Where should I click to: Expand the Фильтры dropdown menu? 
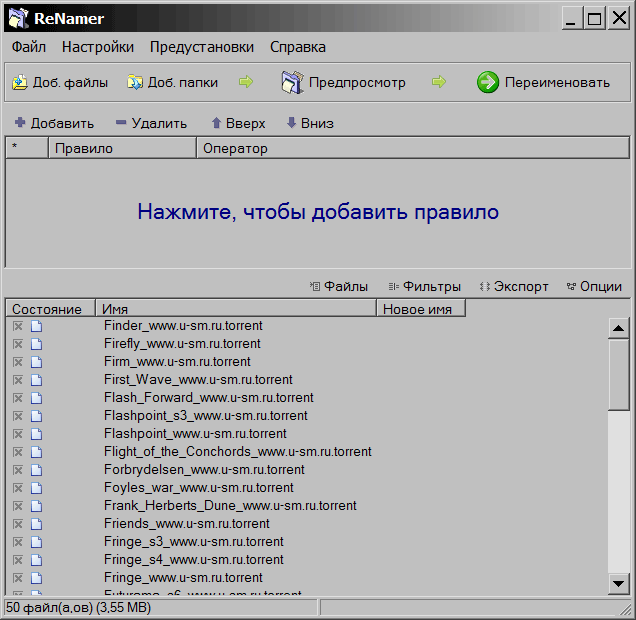[x=424, y=286]
